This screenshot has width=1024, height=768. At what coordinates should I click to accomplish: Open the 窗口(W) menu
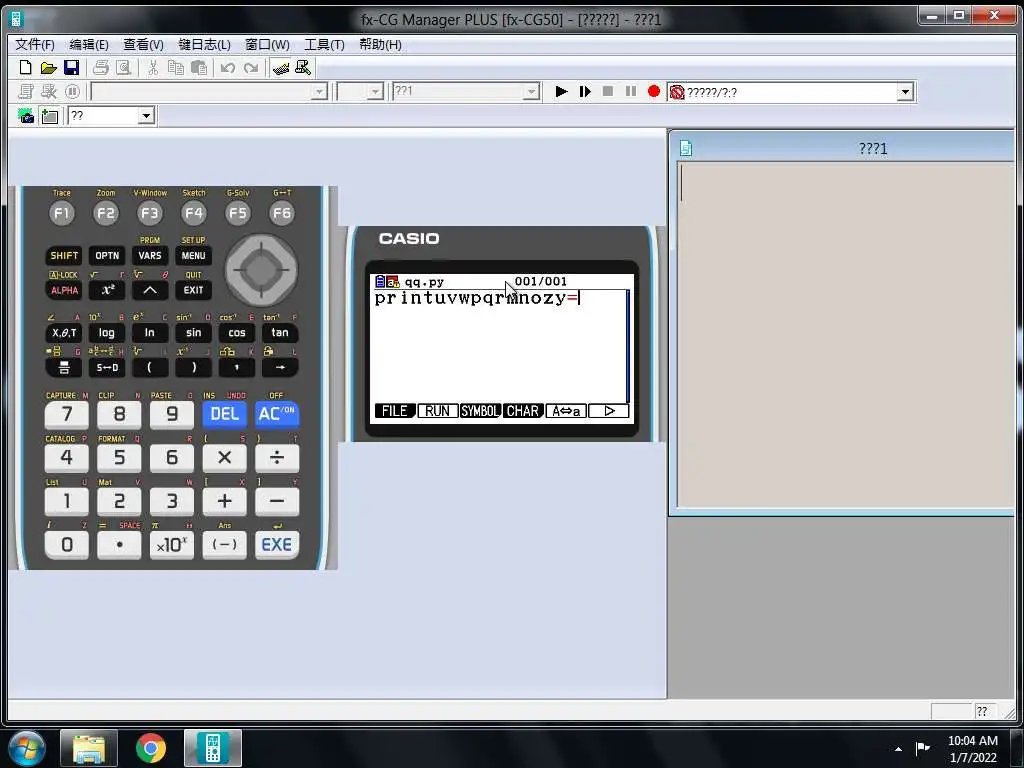coord(267,44)
